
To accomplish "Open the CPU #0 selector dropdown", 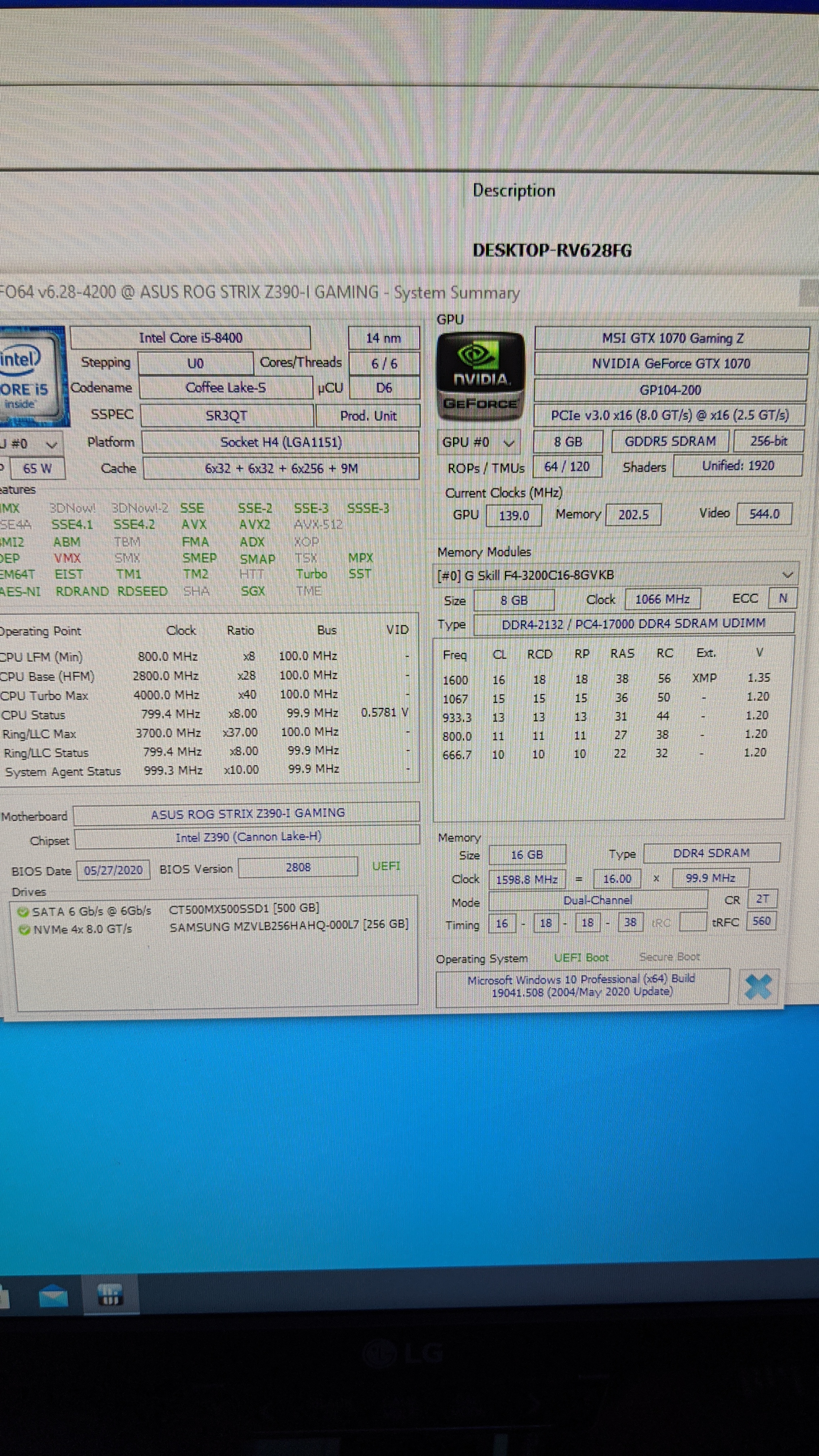I will click(x=31, y=444).
